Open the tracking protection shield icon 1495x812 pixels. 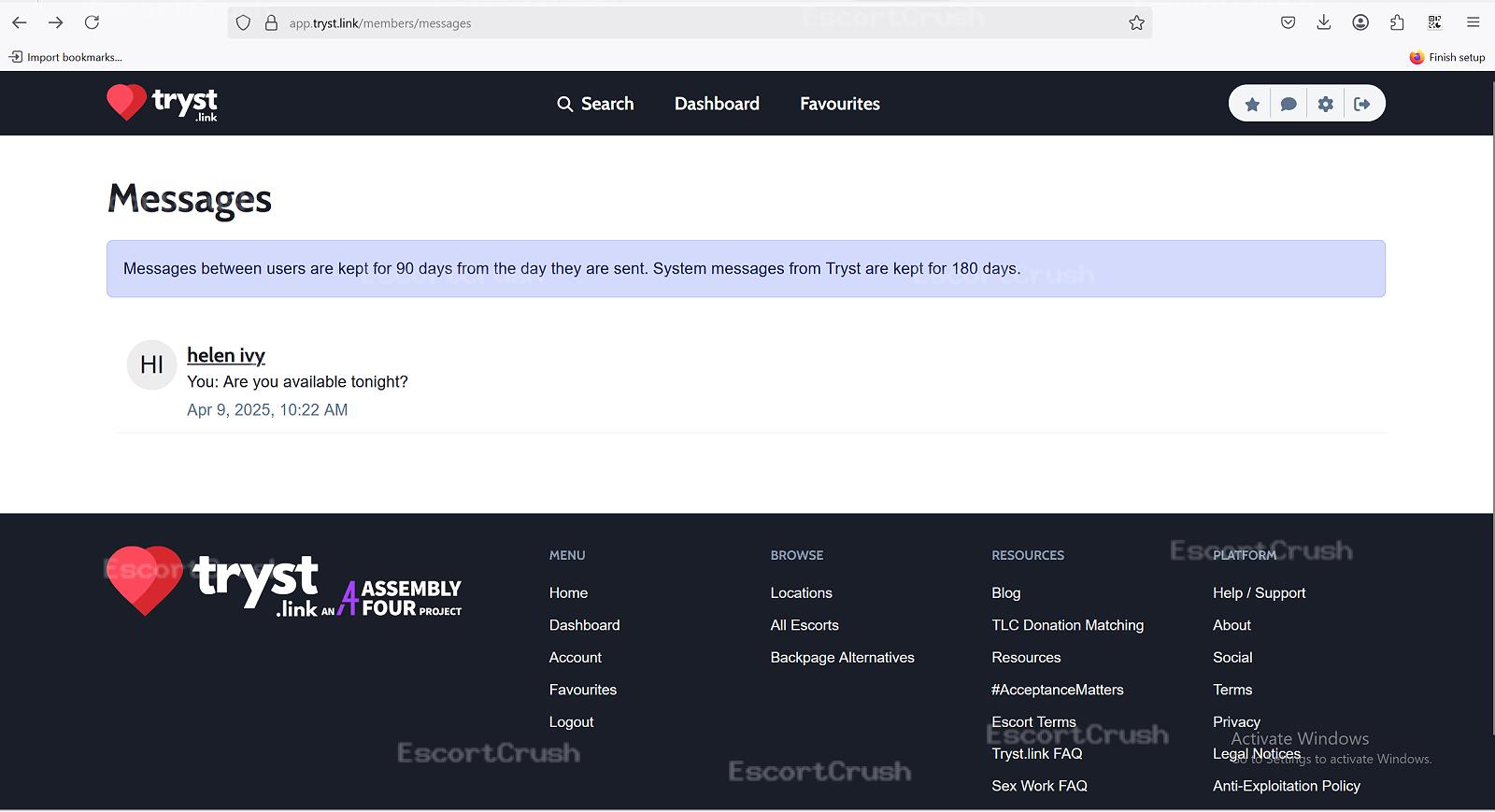click(243, 23)
